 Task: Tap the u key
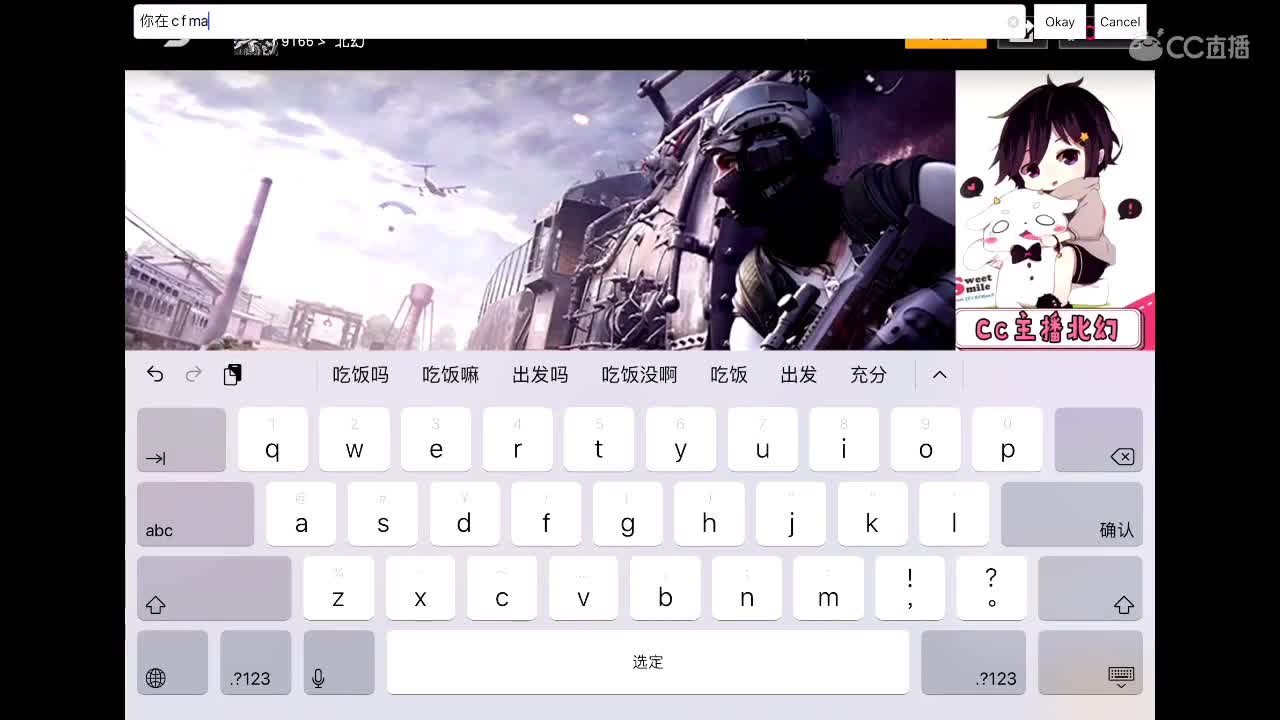click(x=762, y=439)
